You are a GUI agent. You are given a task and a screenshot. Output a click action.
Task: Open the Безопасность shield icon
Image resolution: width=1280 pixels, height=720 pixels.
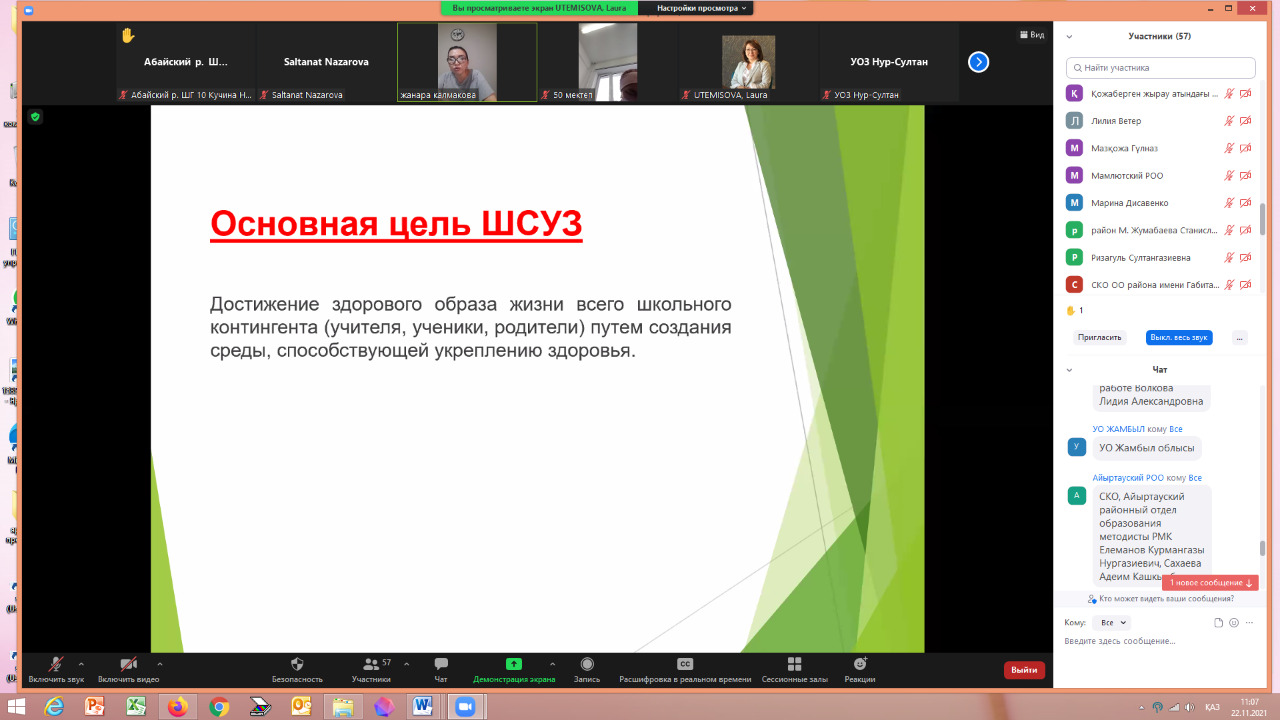(x=297, y=664)
